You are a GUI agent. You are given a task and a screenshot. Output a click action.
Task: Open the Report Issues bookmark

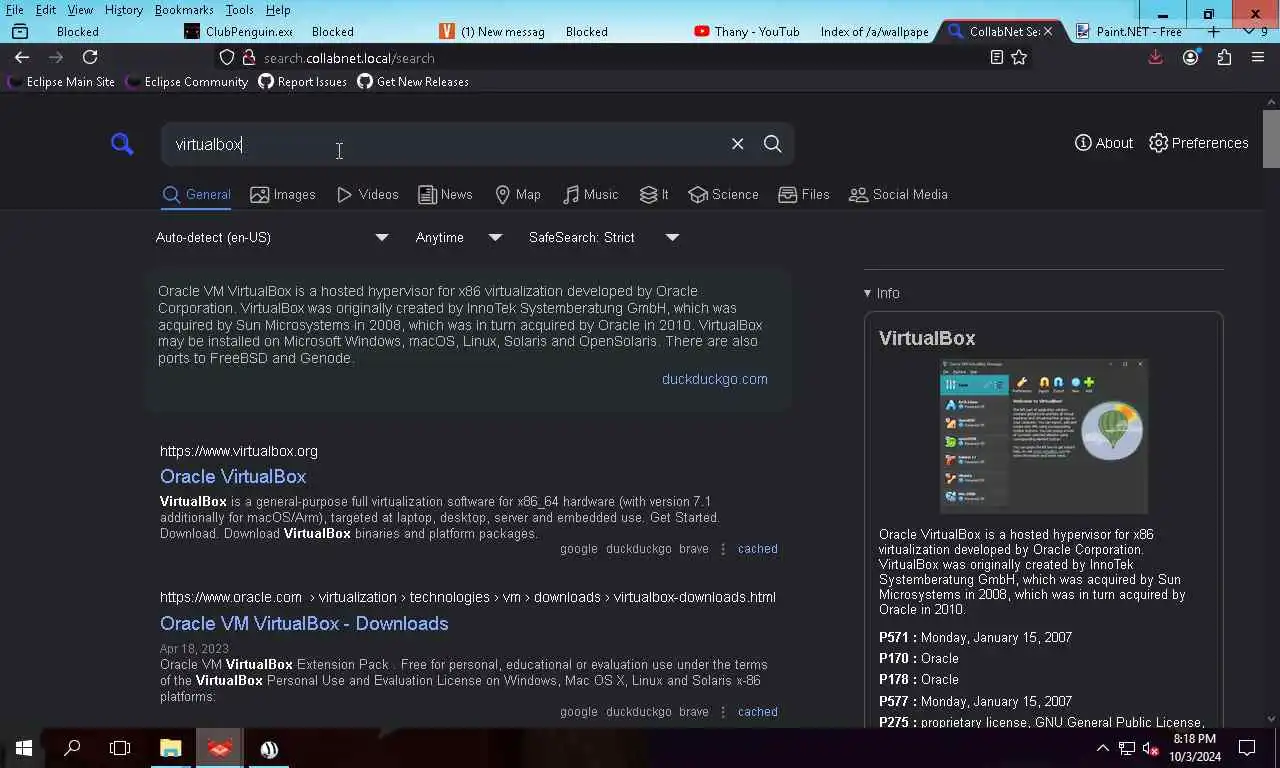[302, 82]
